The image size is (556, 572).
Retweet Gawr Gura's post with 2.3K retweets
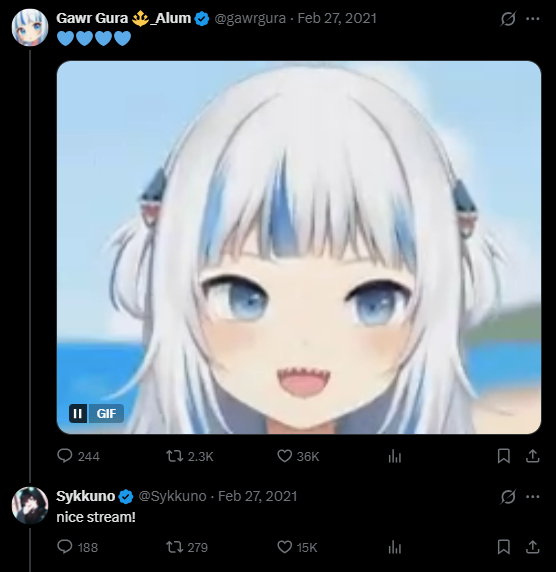click(x=174, y=456)
